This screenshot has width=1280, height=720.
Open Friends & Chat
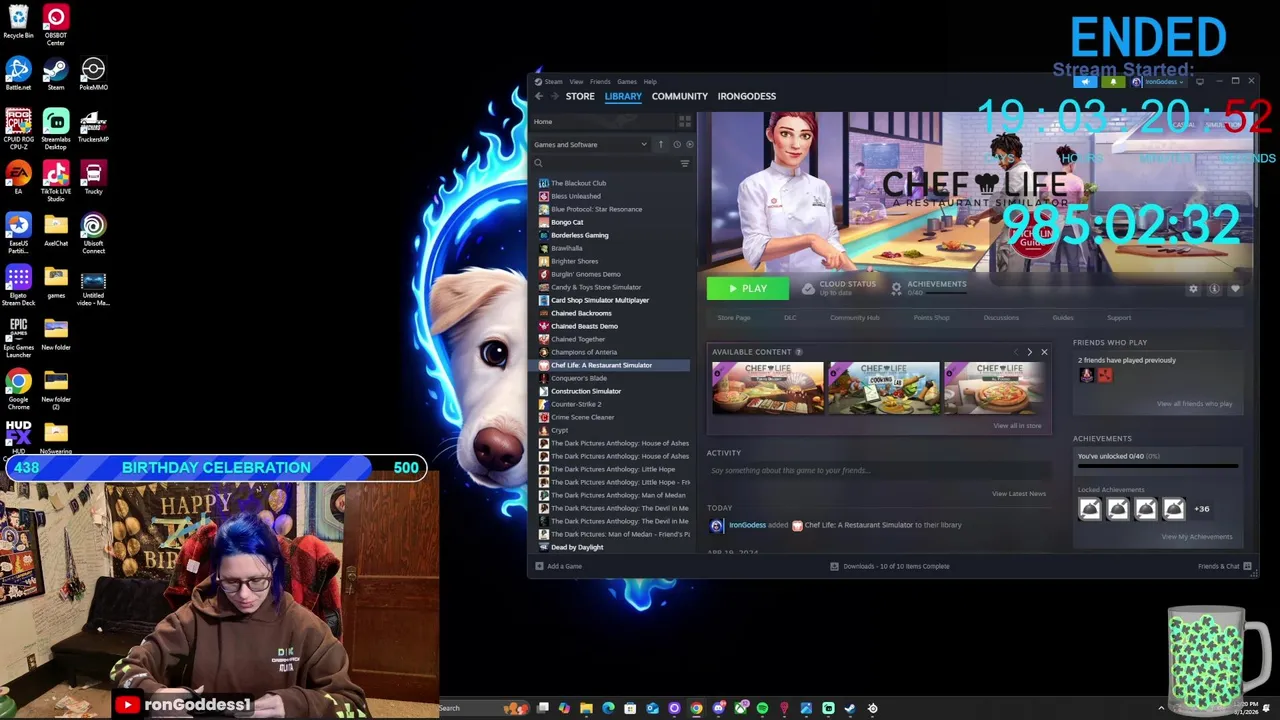(1224, 566)
